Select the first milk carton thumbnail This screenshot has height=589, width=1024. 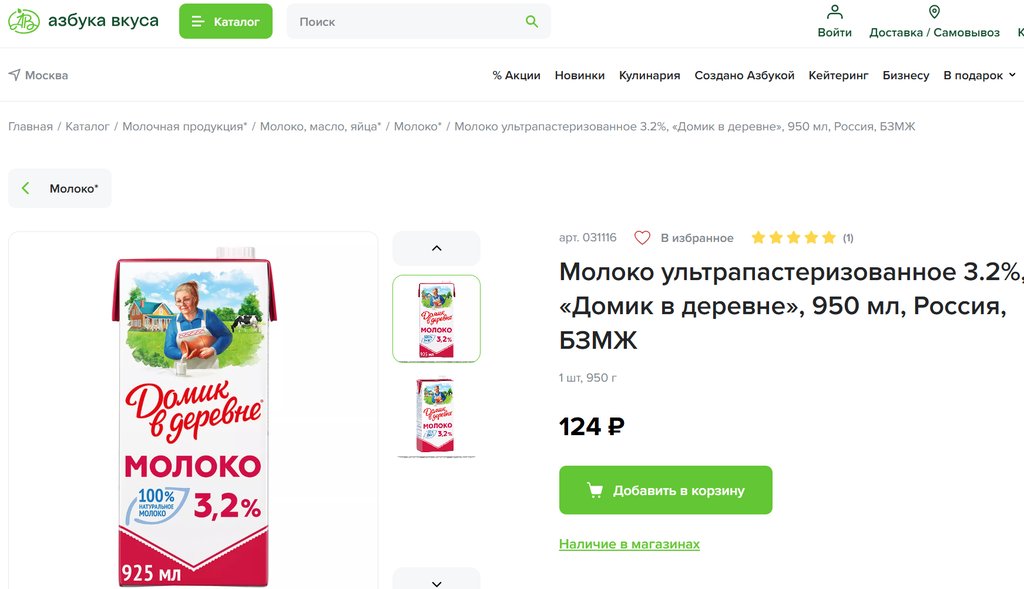(x=436, y=318)
